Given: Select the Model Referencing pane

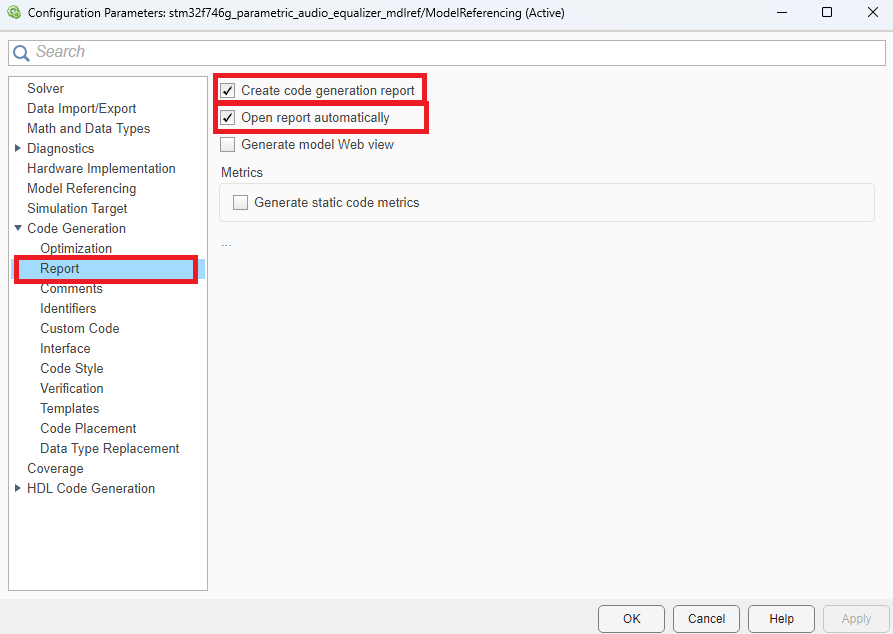Looking at the screenshot, I should tap(81, 188).
